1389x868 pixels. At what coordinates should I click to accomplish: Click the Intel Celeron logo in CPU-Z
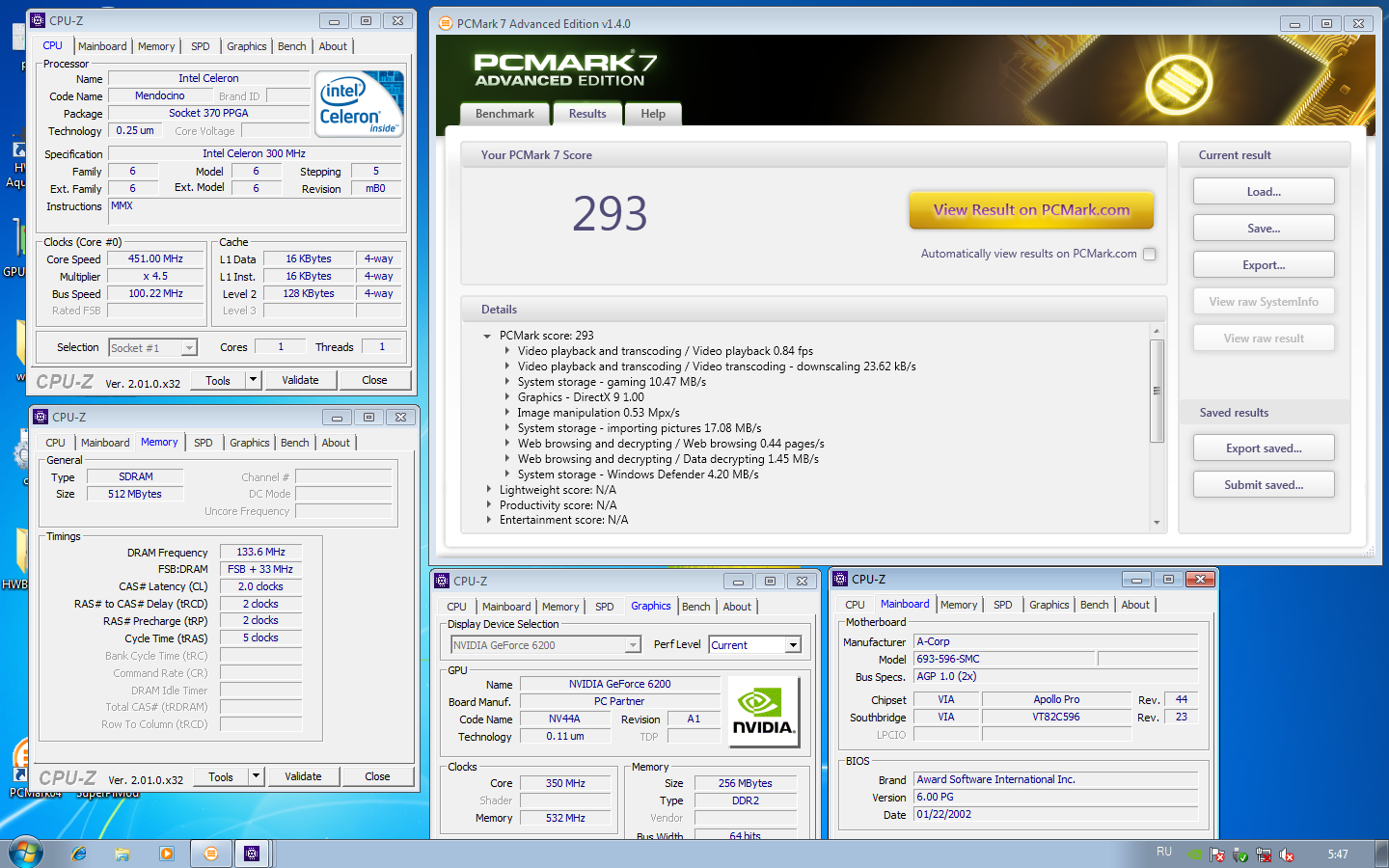359,104
